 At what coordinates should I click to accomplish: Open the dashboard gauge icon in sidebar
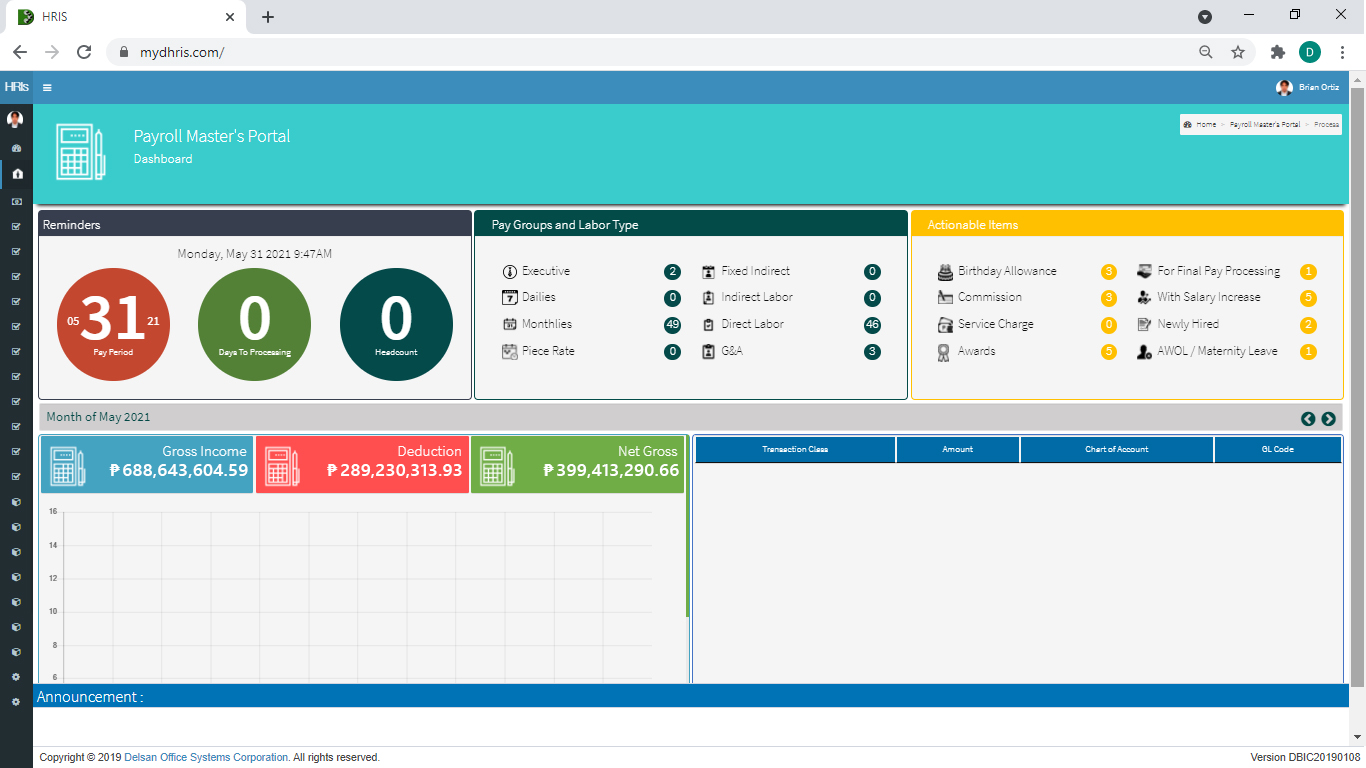click(x=16, y=148)
